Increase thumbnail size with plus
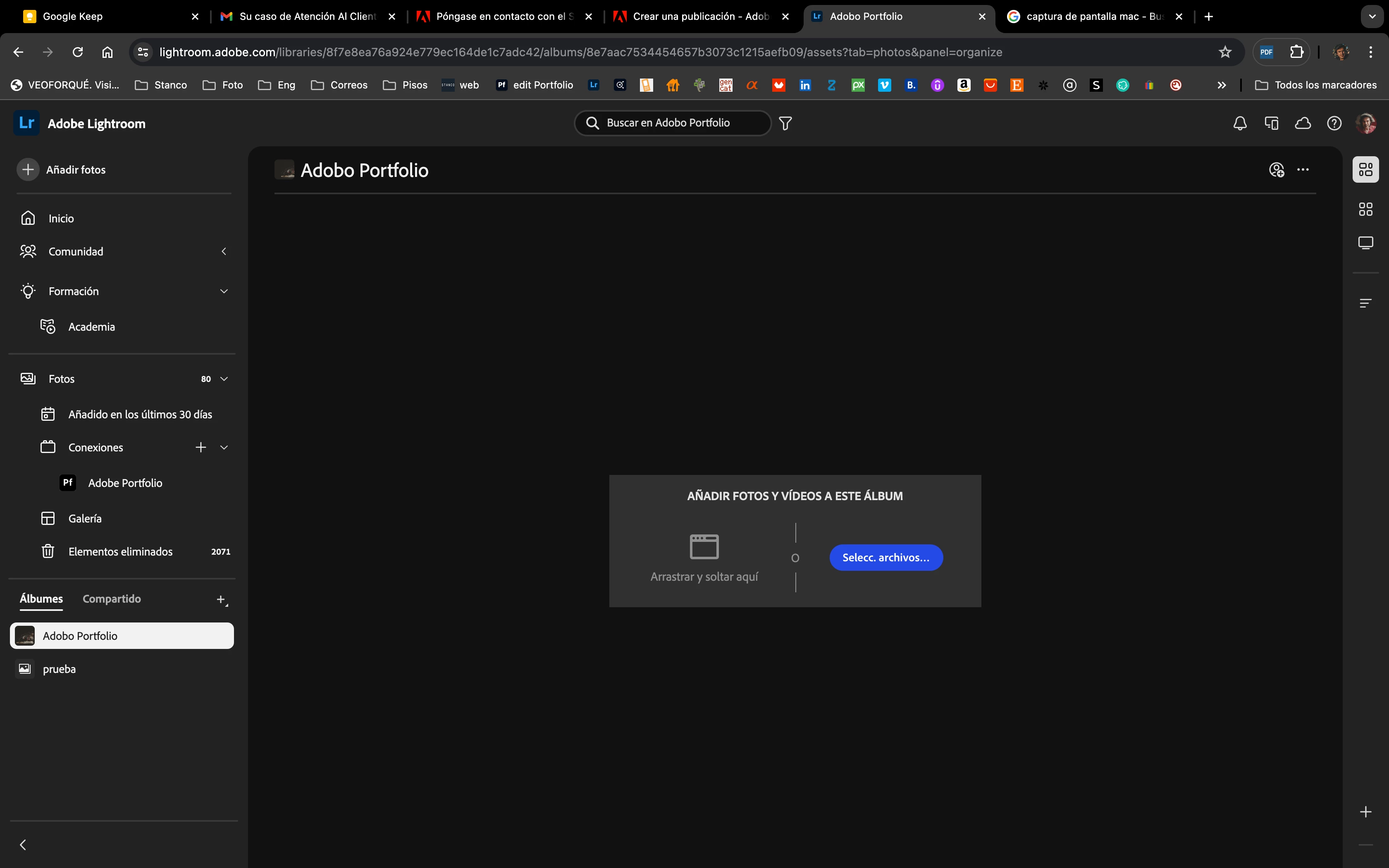1389x868 pixels. coord(1365,812)
